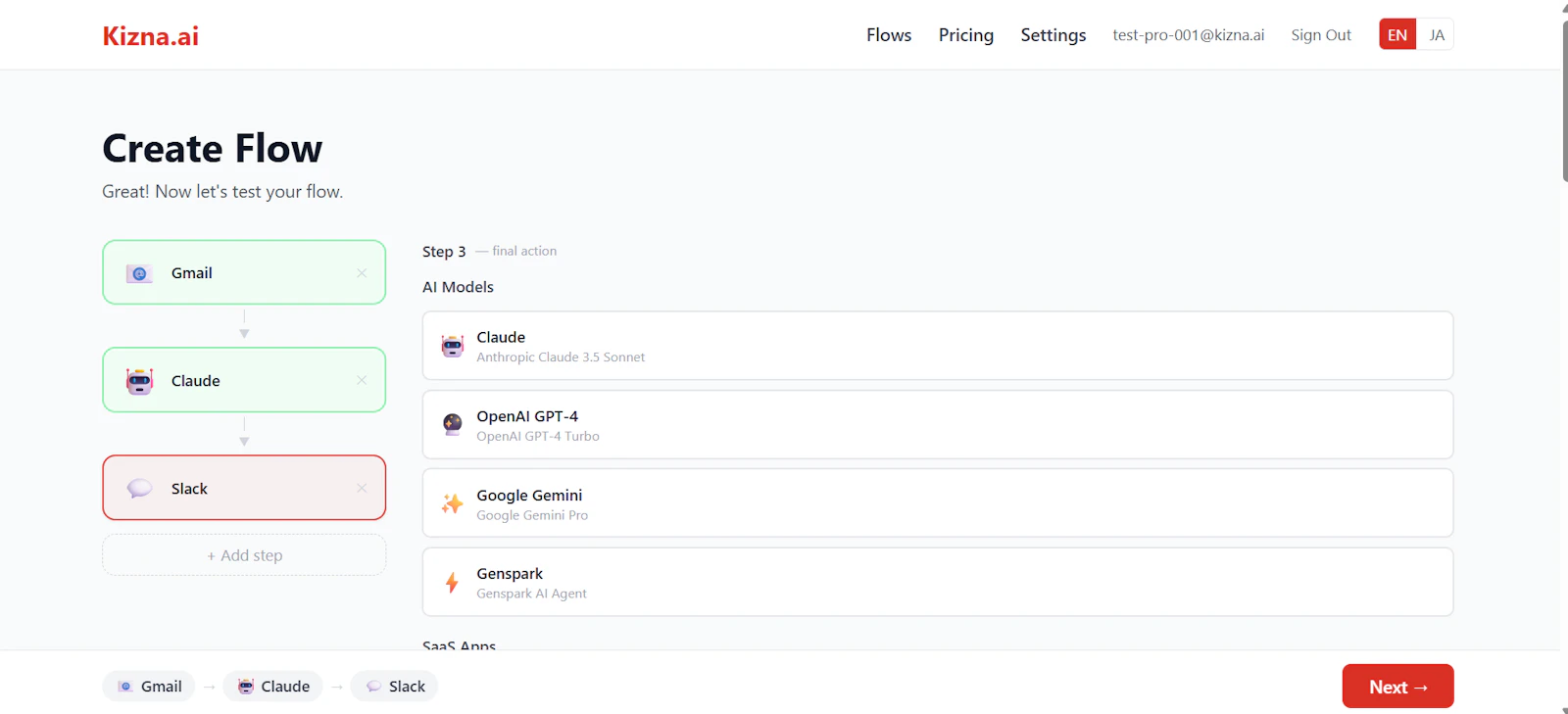This screenshot has height=714, width=1568.
Task: Choose the Genspark AI Agent option
Action: click(x=938, y=582)
